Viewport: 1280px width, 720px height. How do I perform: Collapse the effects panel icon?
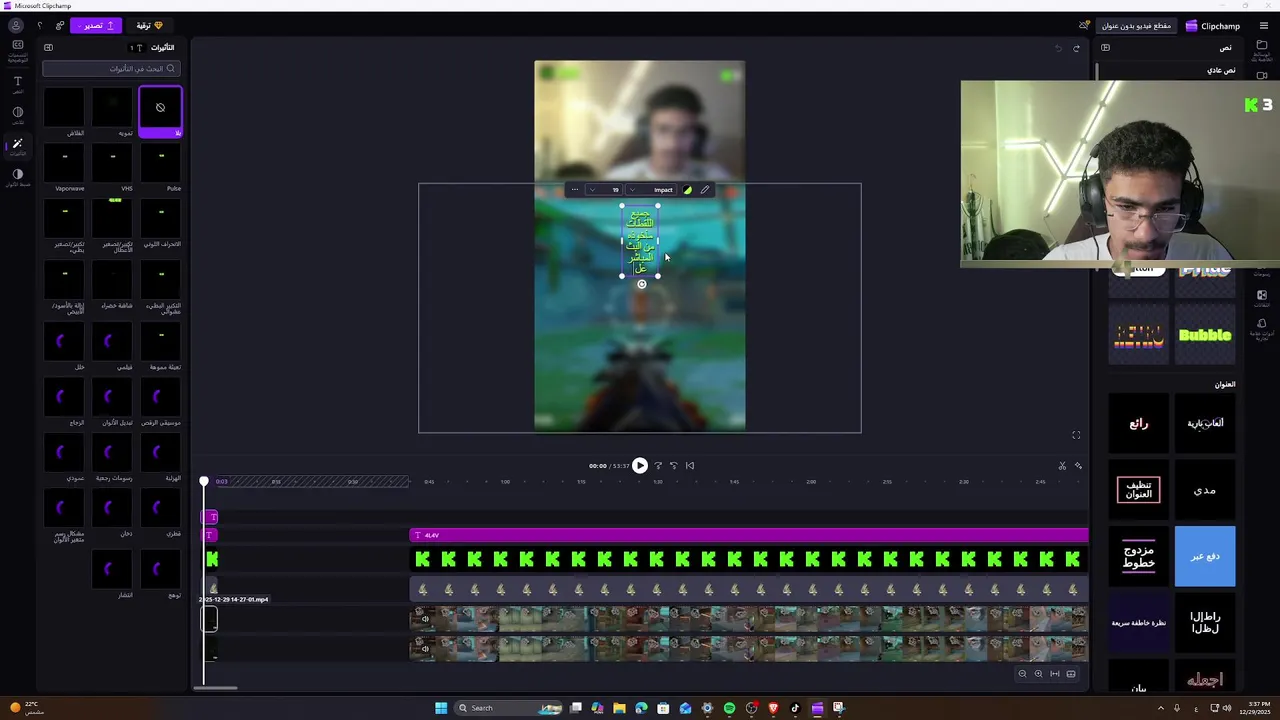coord(48,47)
